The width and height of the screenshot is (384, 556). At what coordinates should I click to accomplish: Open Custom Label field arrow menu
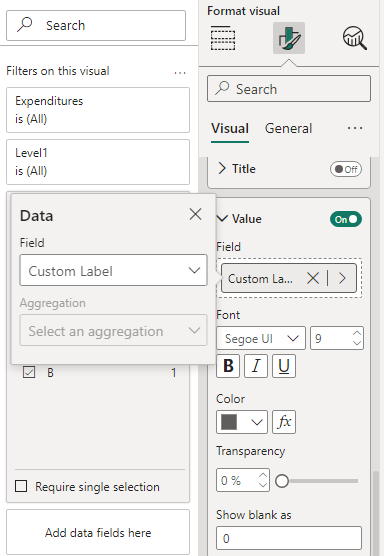(x=342, y=278)
